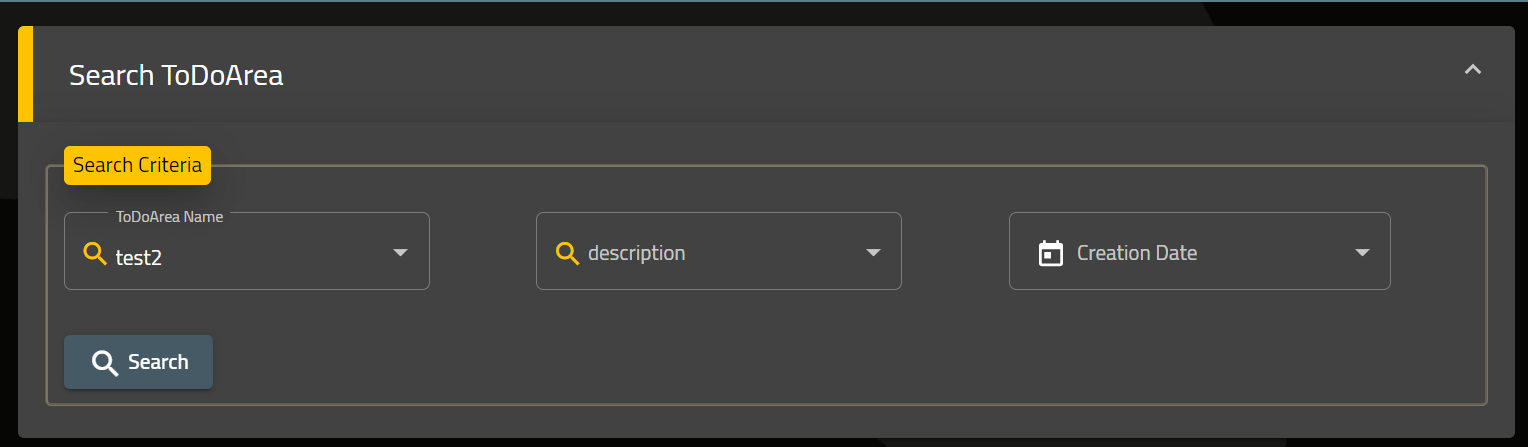This screenshot has height=447, width=1528.
Task: Click the magnifier icon in ToDoArea Name field
Action: point(95,253)
